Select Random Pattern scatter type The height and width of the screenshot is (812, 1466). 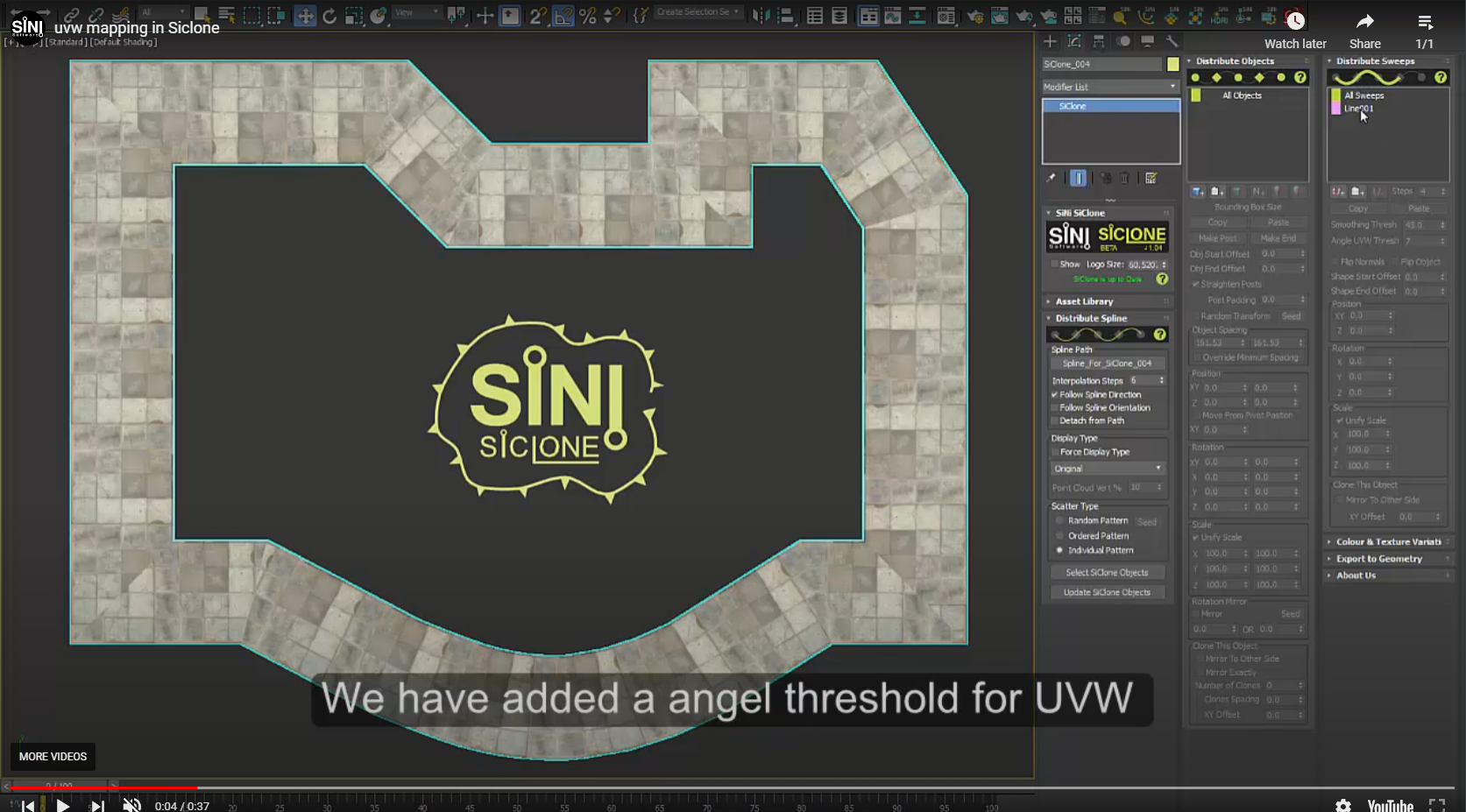[1059, 520]
